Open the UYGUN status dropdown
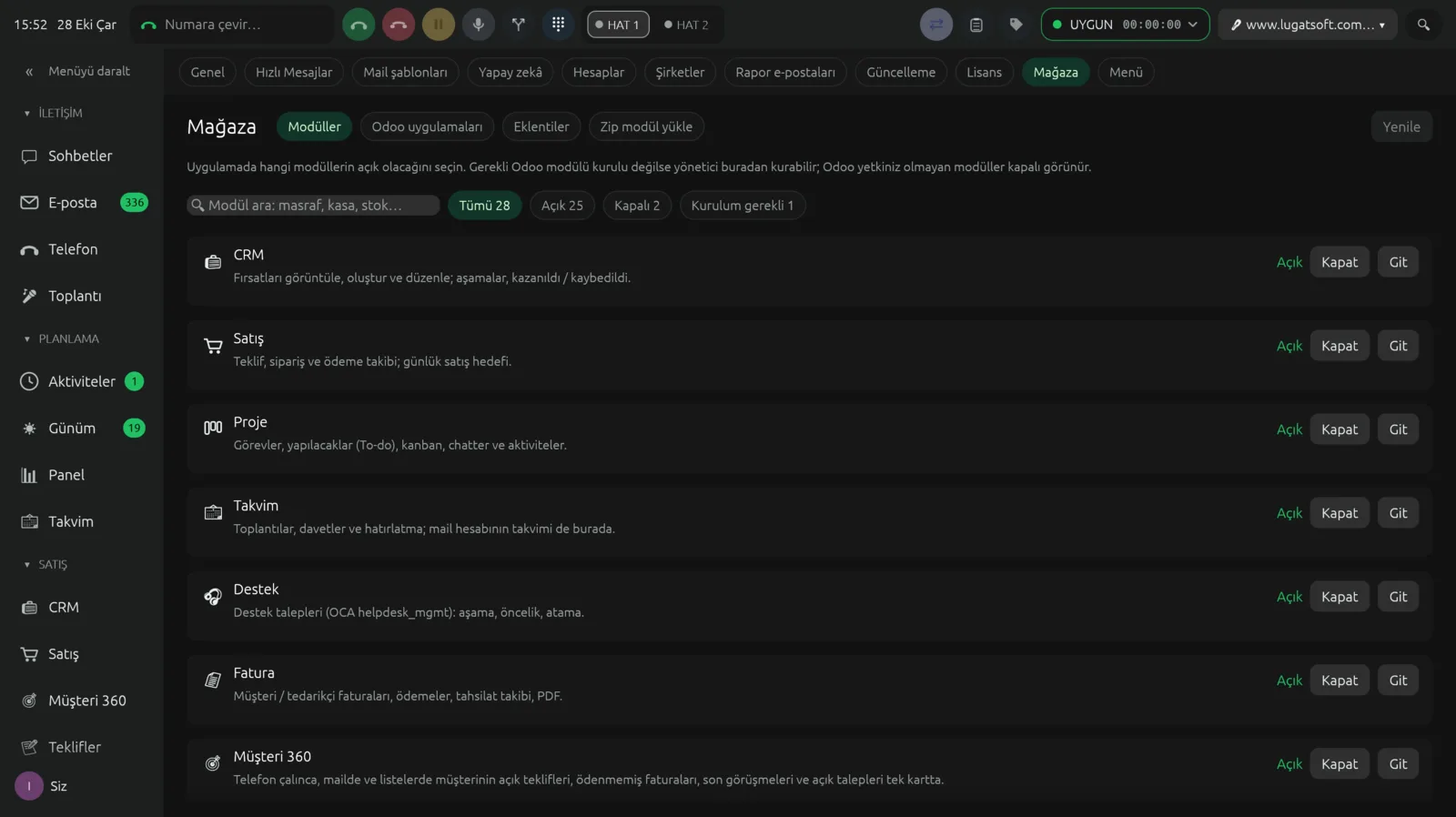Image resolution: width=1456 pixels, height=817 pixels. point(1125,25)
